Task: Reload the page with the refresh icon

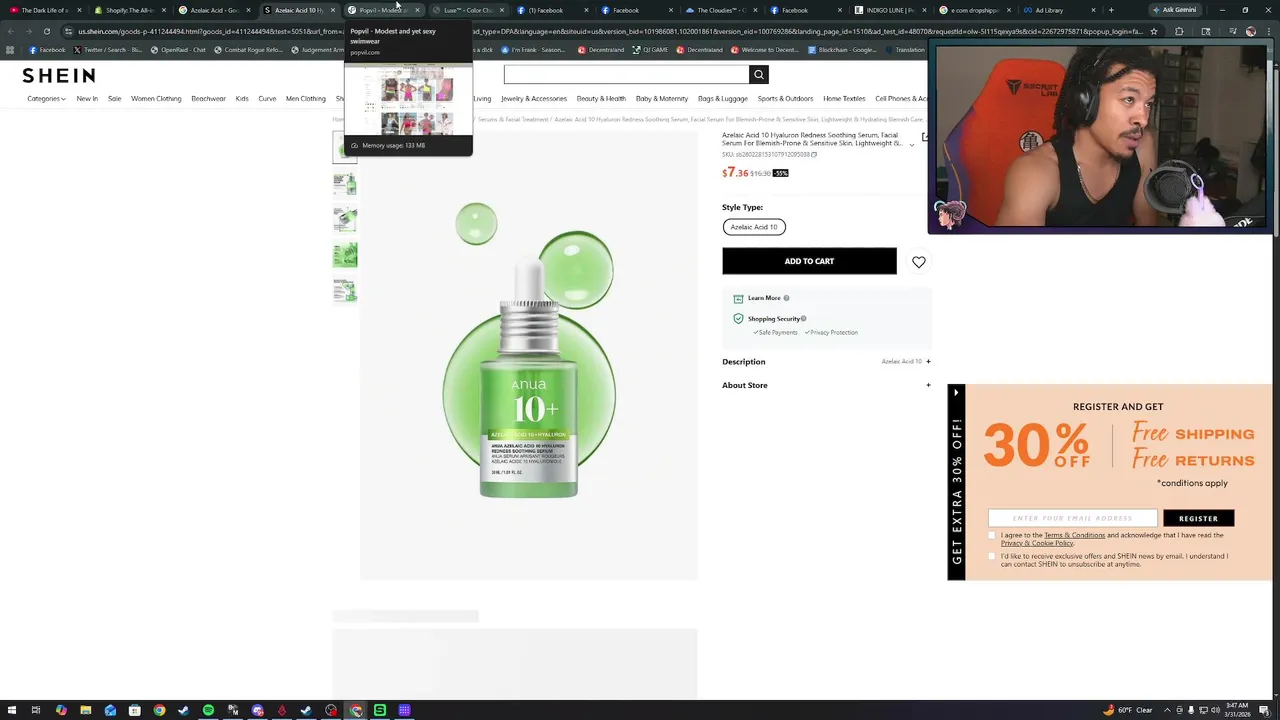Action: click(46, 31)
